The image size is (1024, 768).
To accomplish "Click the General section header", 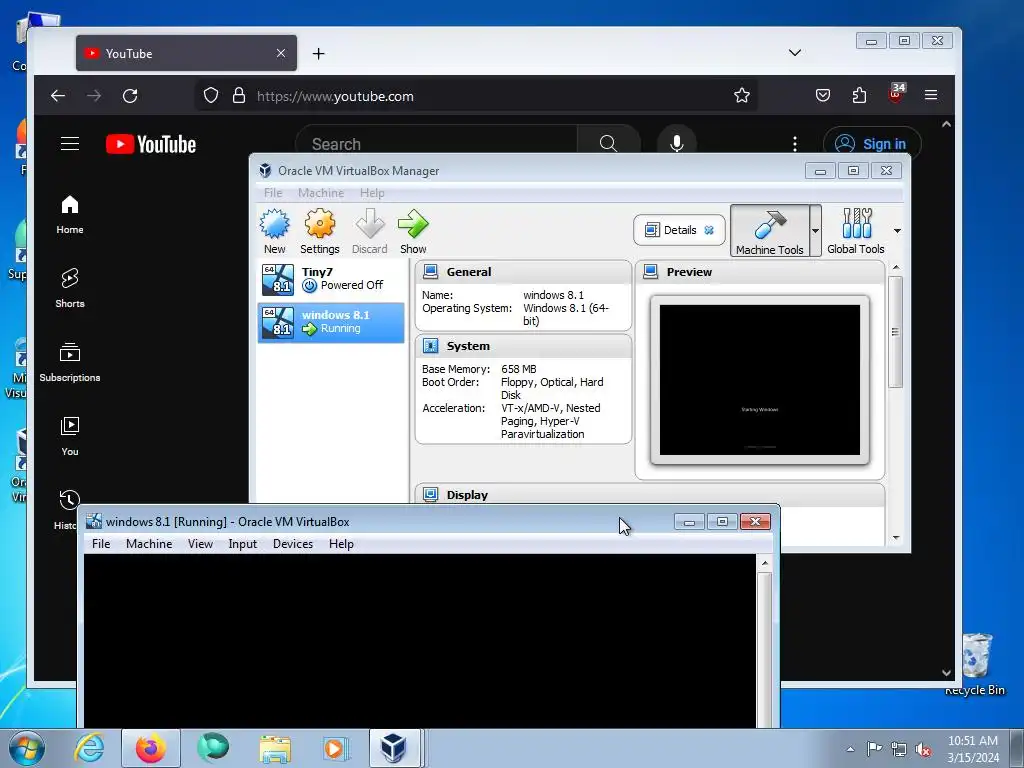I will (x=523, y=272).
